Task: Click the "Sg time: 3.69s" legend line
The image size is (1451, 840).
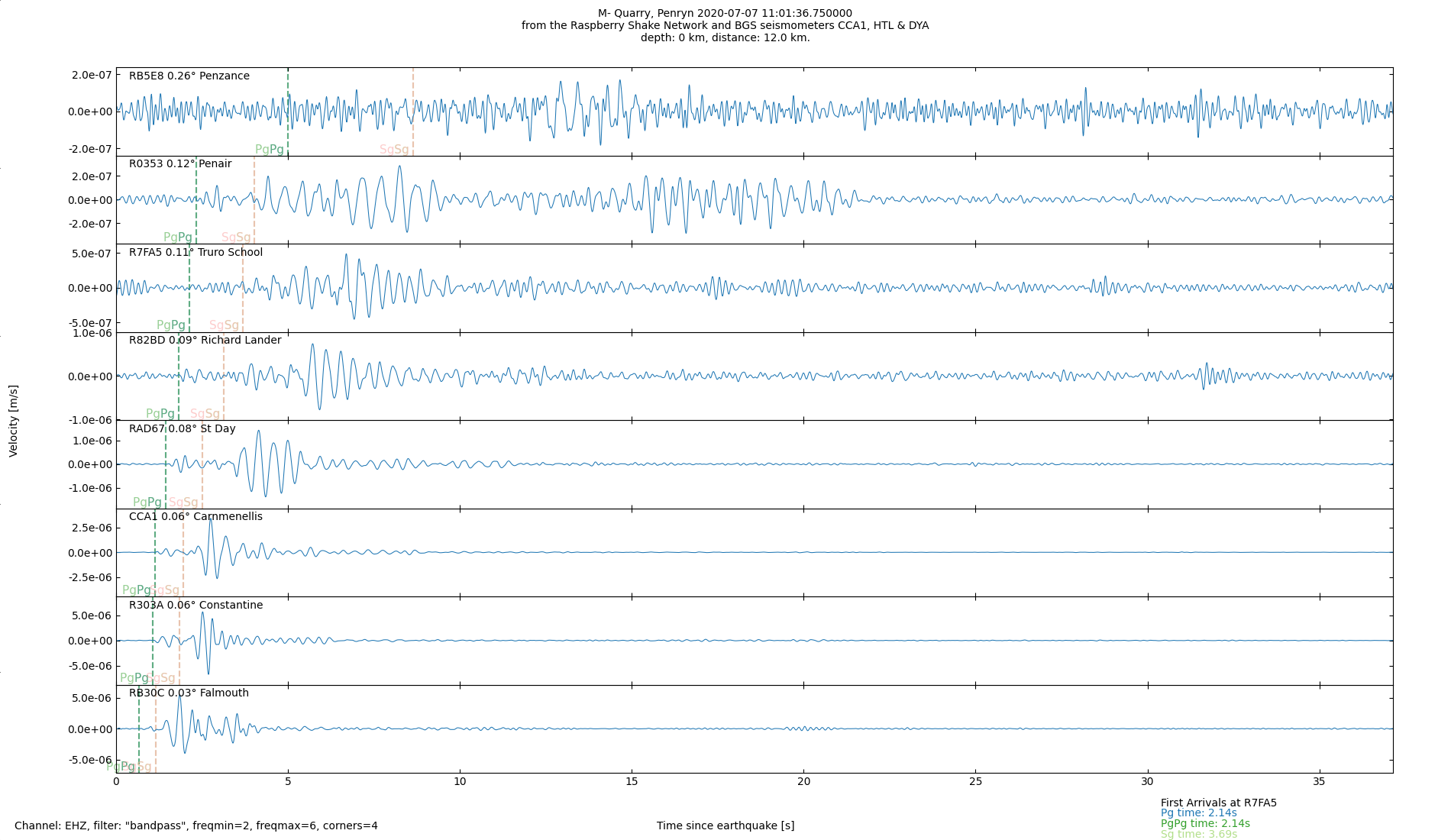Action: coord(1199,834)
